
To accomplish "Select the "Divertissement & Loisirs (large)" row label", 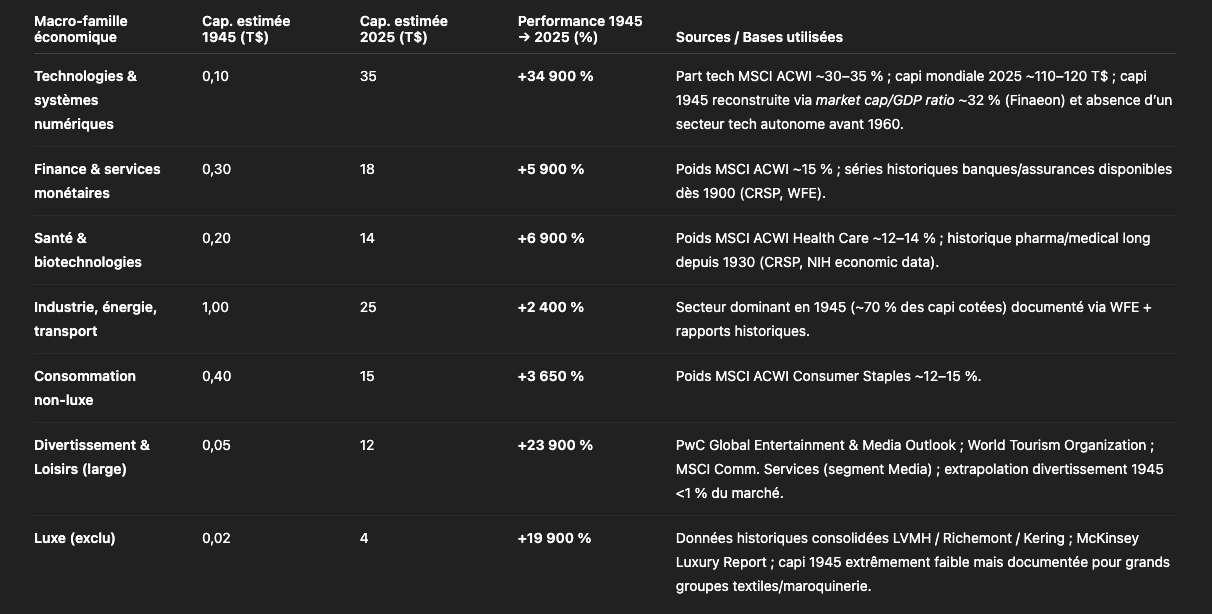I will (92, 457).
